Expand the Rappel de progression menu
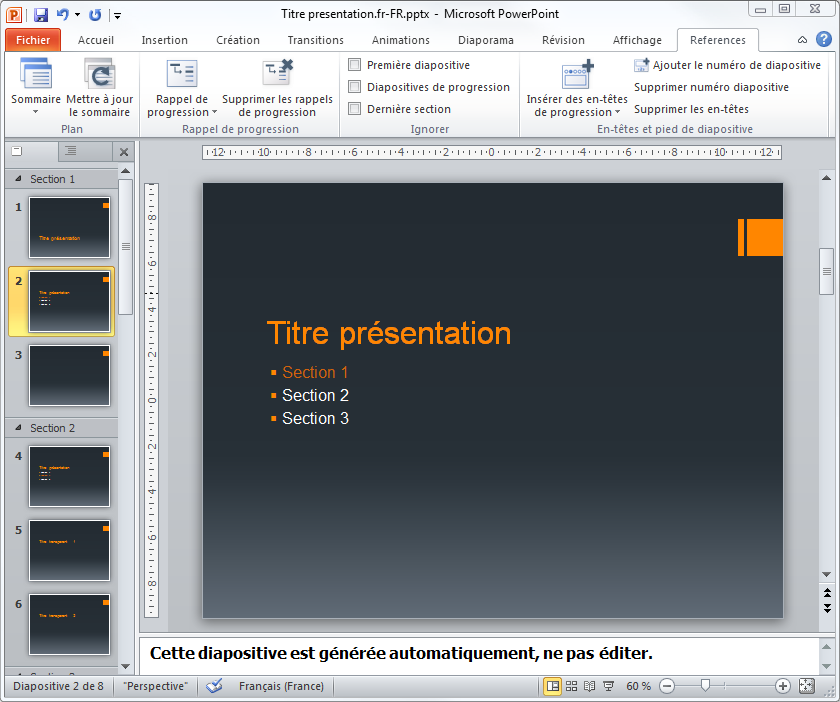 pos(182,87)
